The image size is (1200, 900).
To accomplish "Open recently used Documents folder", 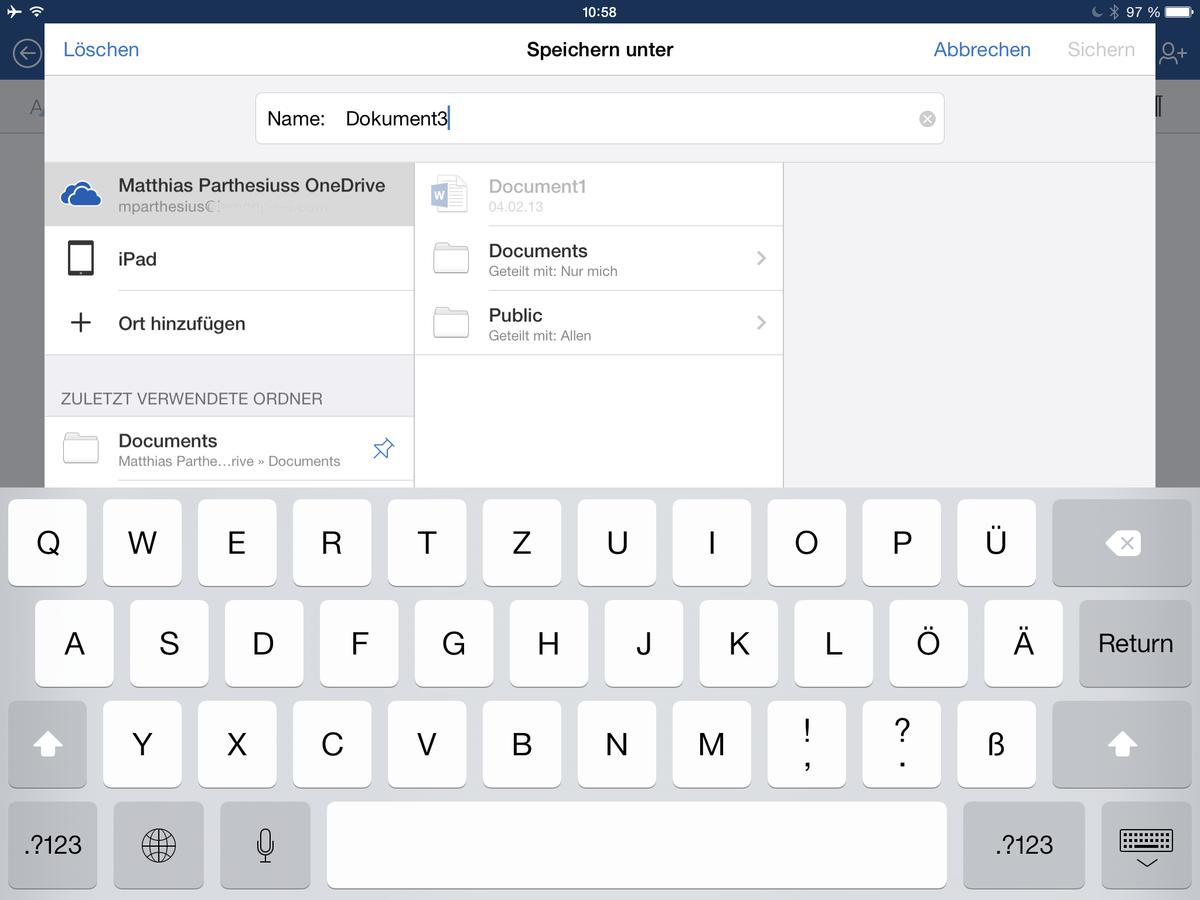I will point(229,449).
